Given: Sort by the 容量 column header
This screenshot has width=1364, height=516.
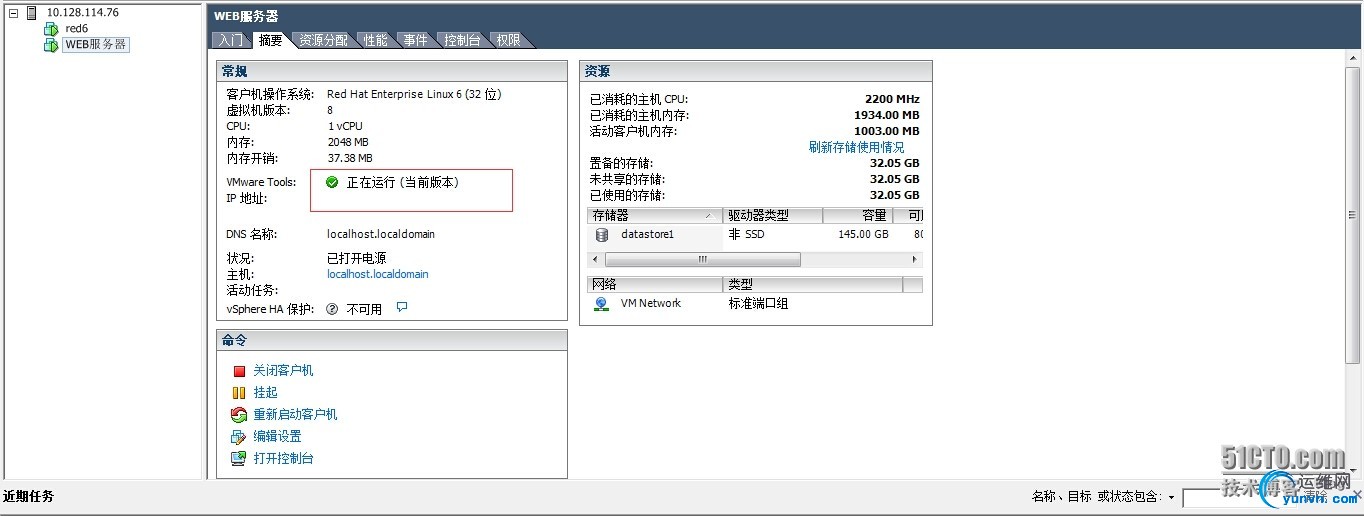Looking at the screenshot, I should pos(857,216).
